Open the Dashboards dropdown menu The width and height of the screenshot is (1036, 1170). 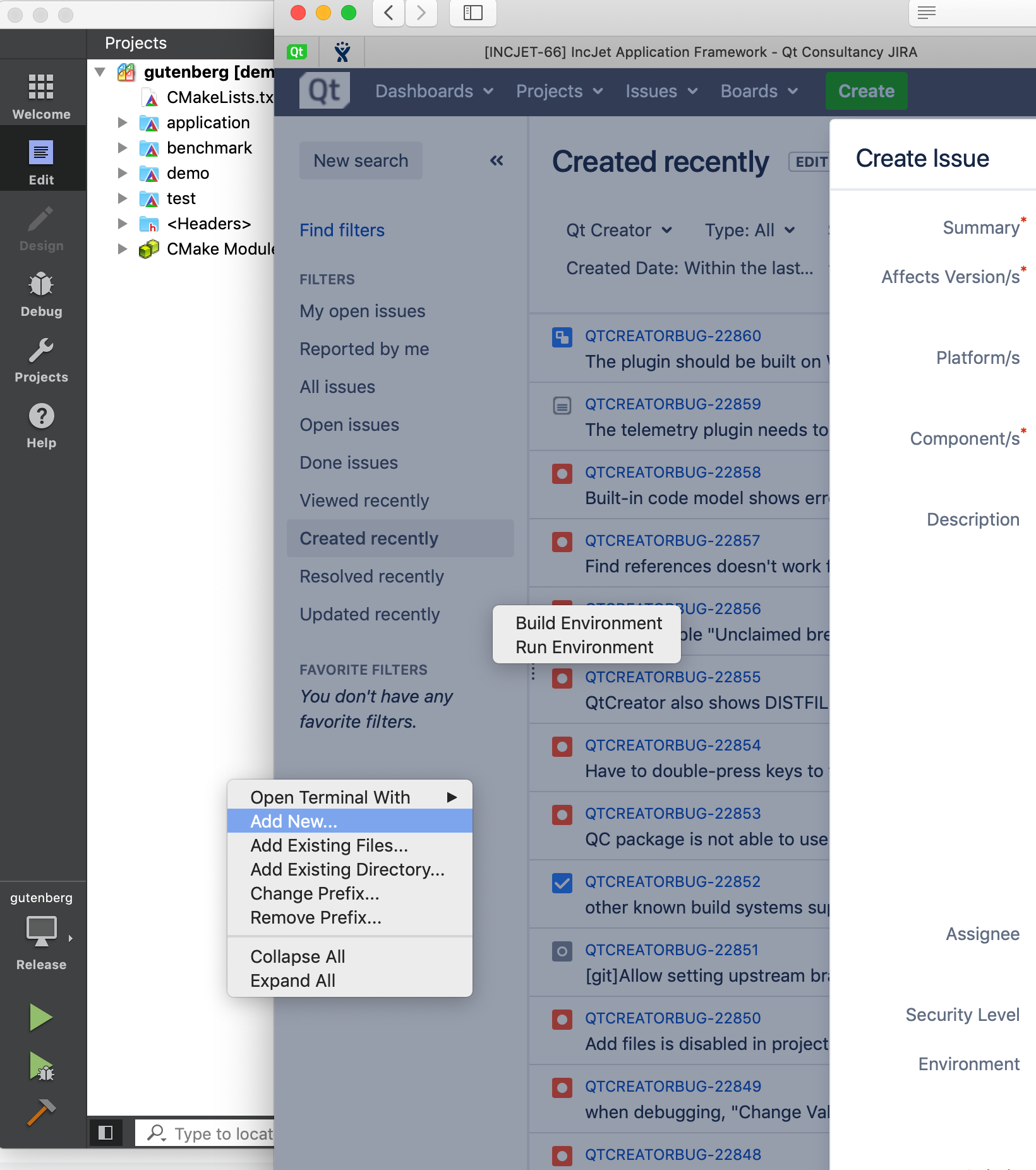(434, 91)
